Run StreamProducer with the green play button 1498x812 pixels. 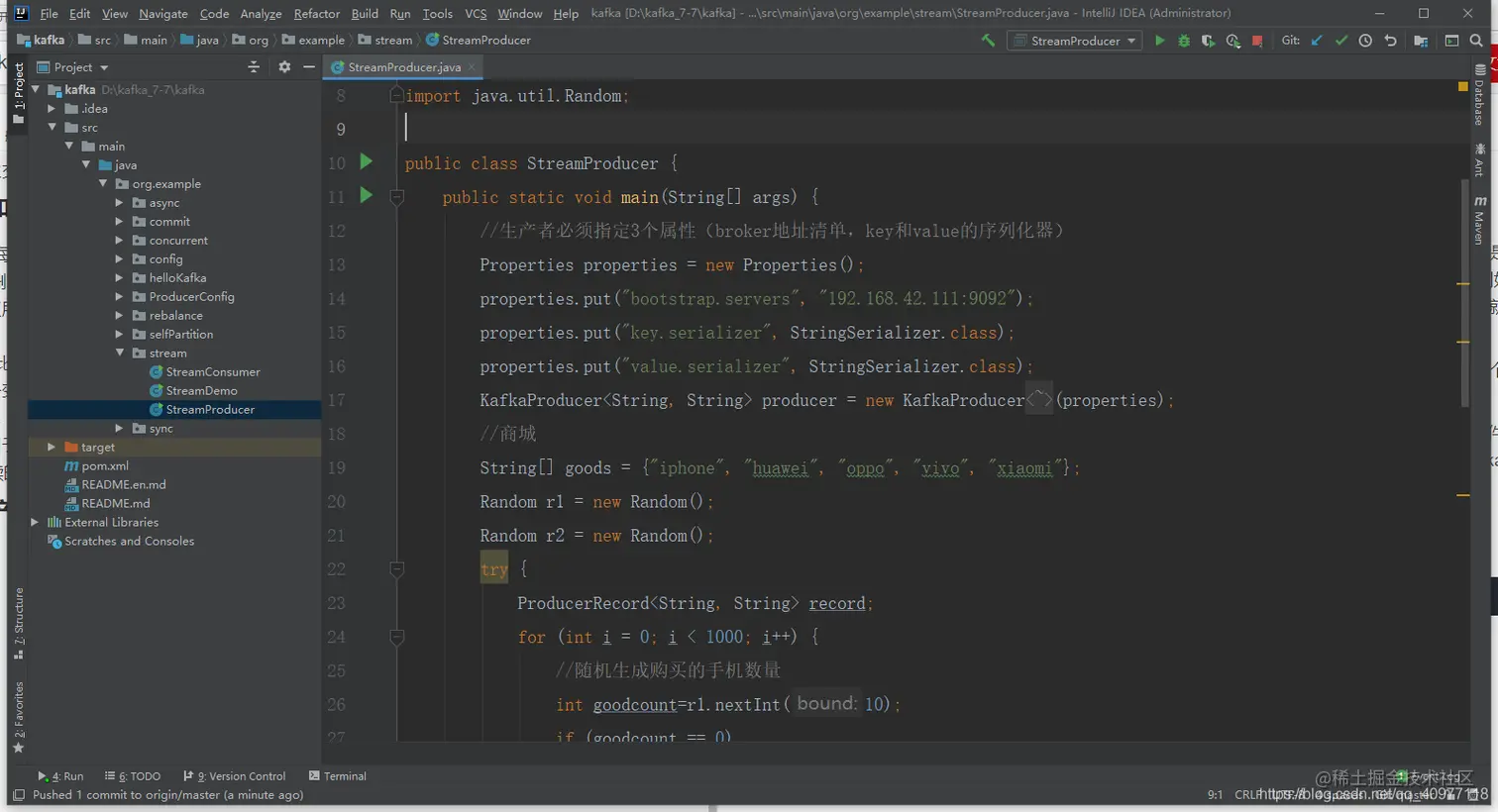[x=1159, y=41]
